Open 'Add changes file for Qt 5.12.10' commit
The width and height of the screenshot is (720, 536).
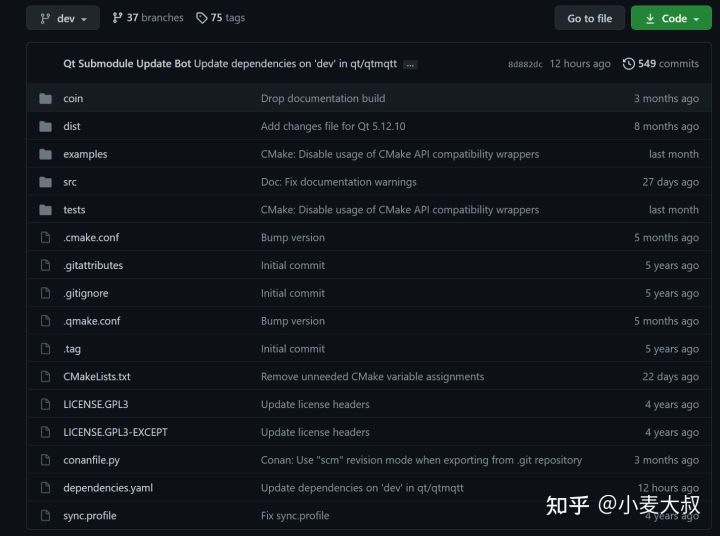click(333, 126)
